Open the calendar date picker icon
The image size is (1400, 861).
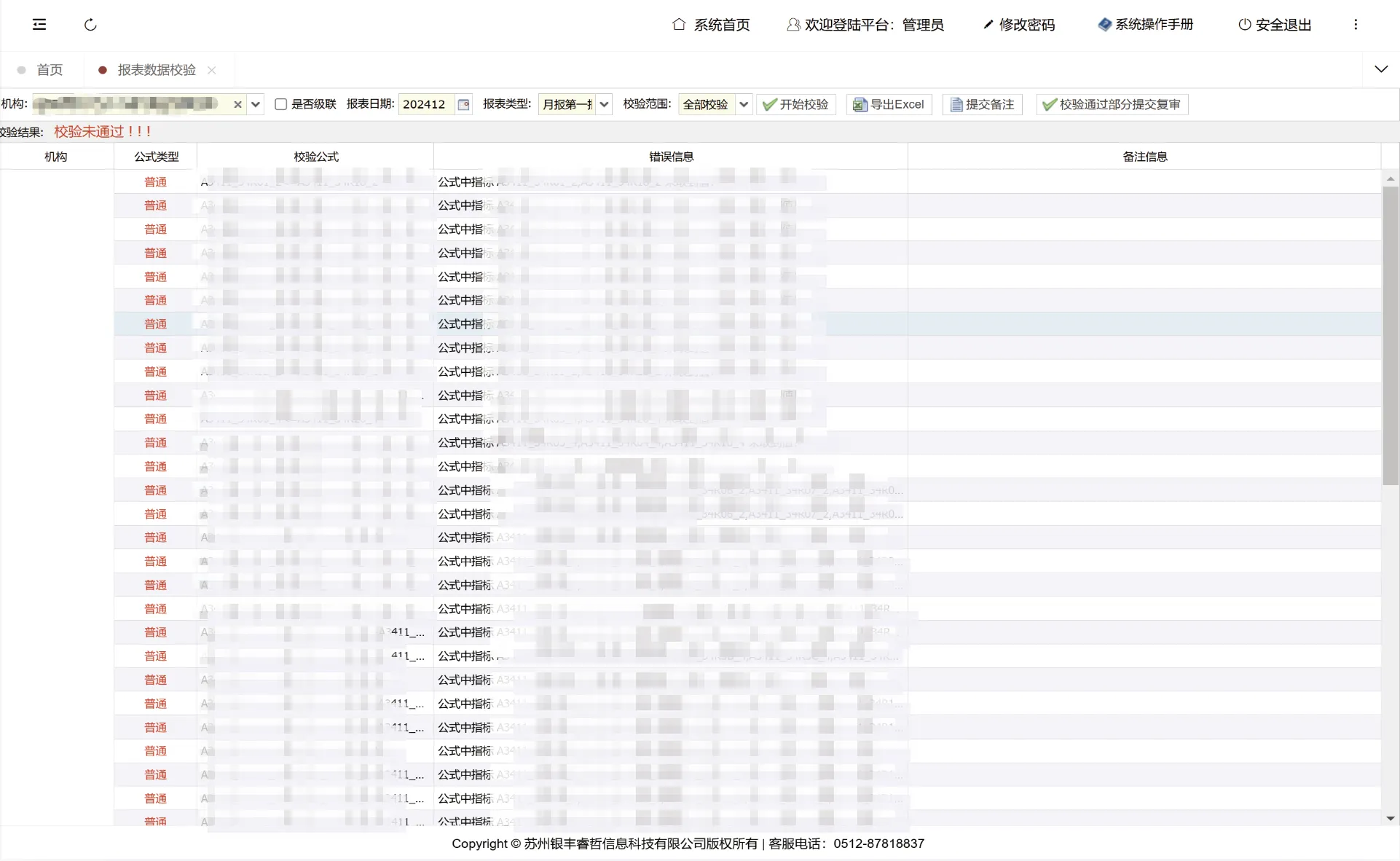click(x=463, y=105)
